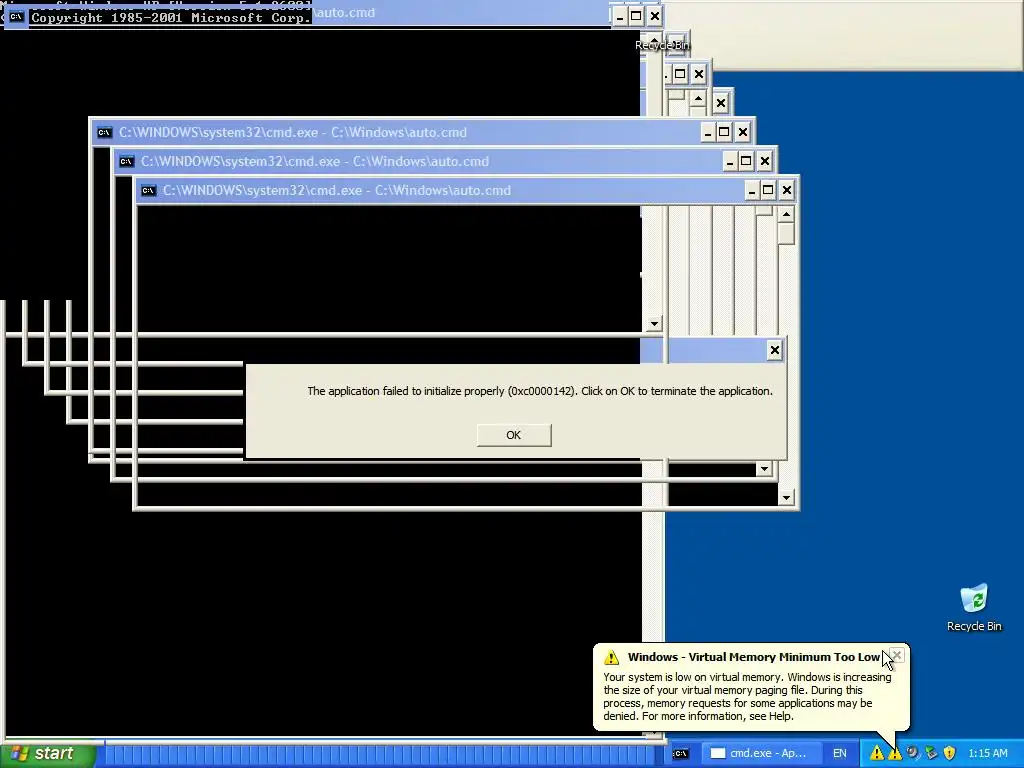Open the Start menu
This screenshot has height=768, width=1024.
click(47, 754)
